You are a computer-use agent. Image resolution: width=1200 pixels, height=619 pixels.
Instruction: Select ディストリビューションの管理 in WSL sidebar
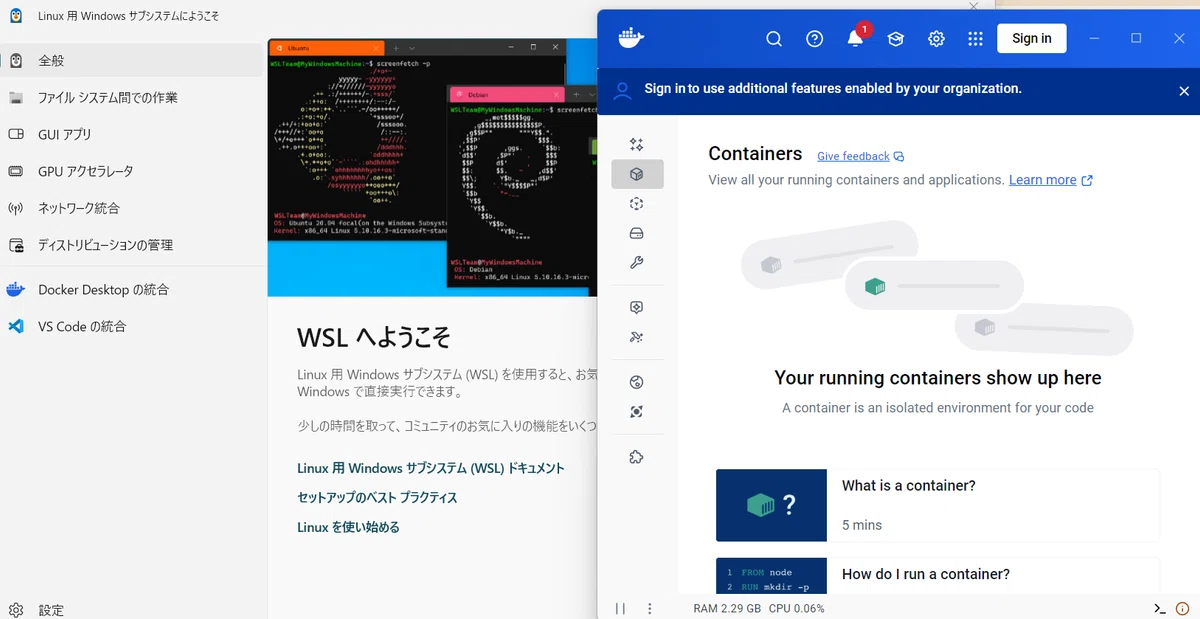[x=133, y=245]
